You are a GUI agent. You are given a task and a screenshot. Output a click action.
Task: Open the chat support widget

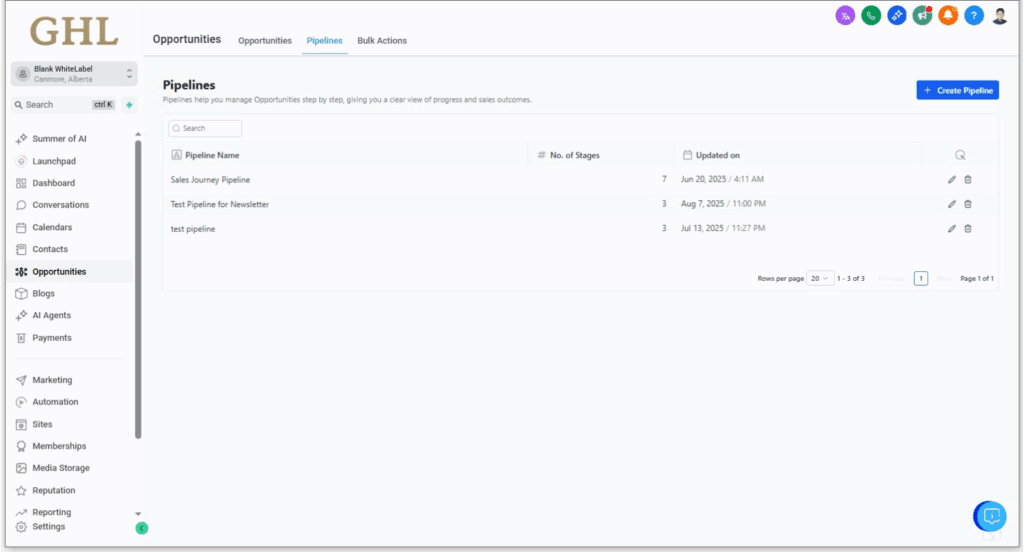(x=991, y=517)
